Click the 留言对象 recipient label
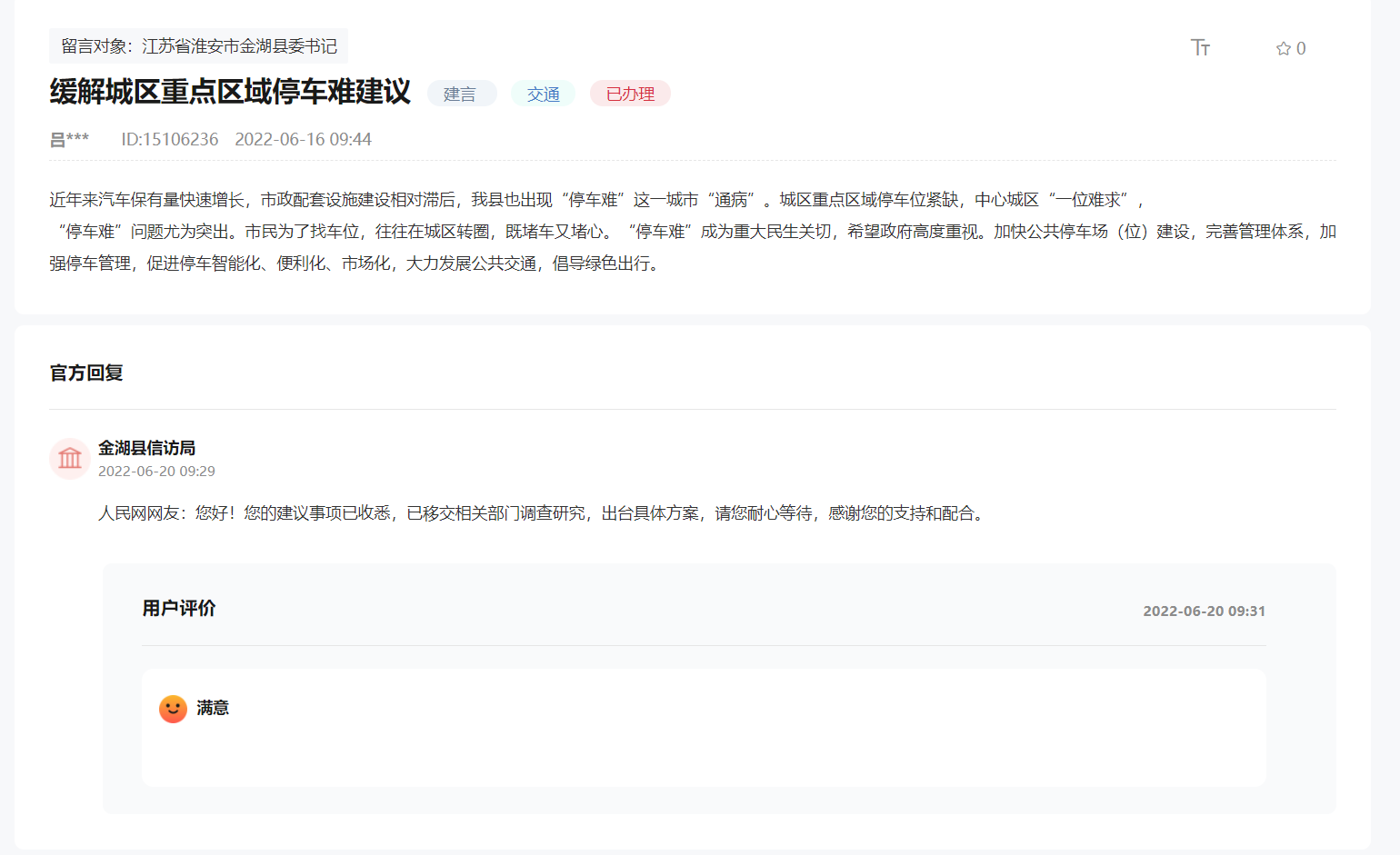The width and height of the screenshot is (1400, 855). click(198, 46)
